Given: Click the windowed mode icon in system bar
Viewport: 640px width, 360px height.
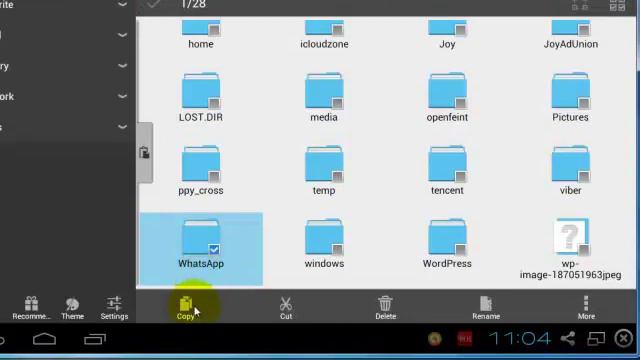Looking at the screenshot, I should (x=596, y=338).
